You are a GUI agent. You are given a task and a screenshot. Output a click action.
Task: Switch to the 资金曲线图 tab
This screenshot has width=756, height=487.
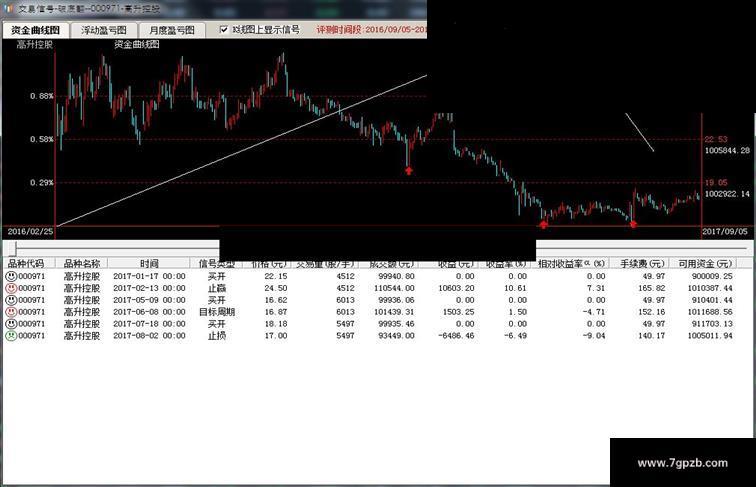coord(36,30)
